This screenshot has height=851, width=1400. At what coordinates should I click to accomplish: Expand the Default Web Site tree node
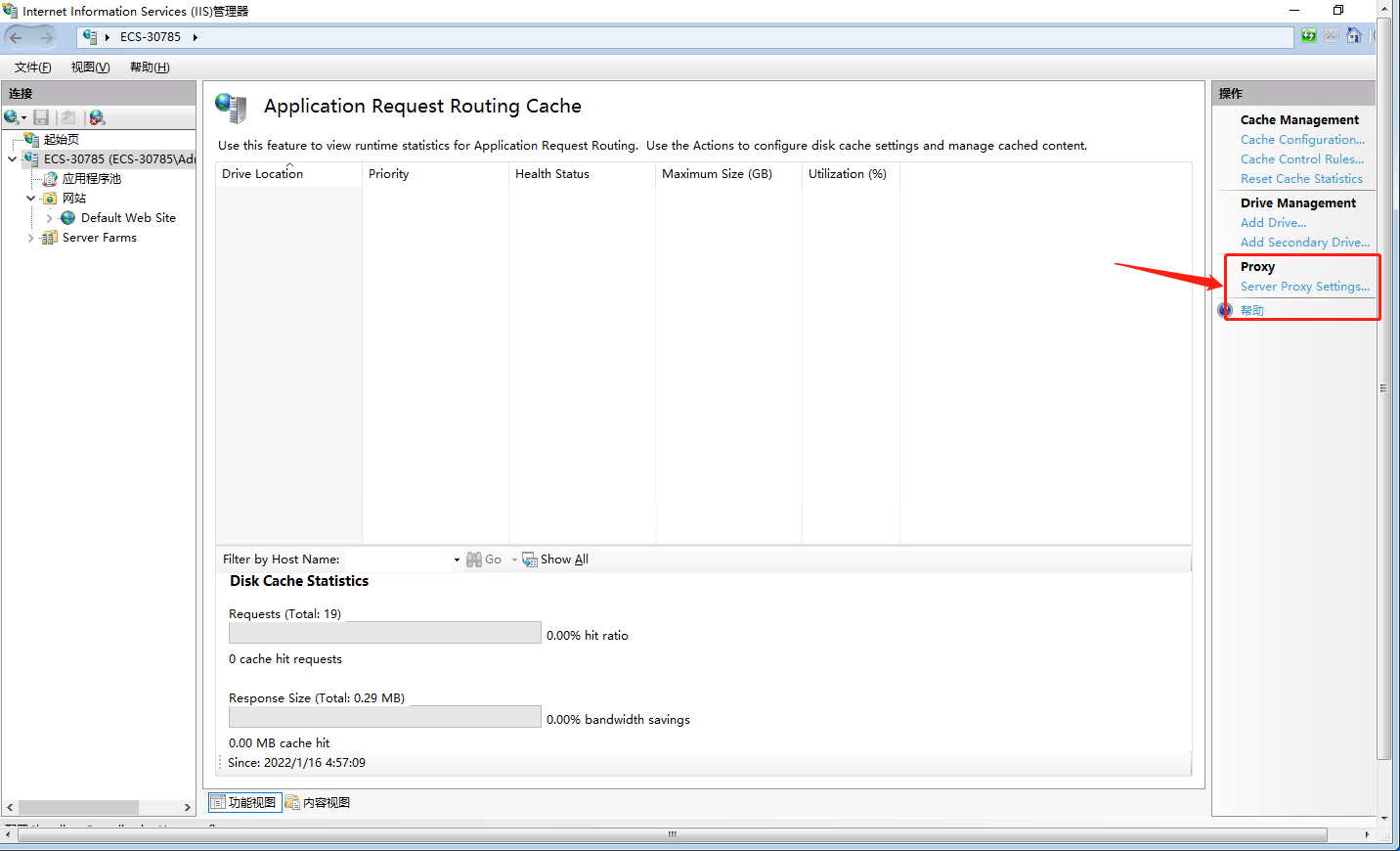47,217
